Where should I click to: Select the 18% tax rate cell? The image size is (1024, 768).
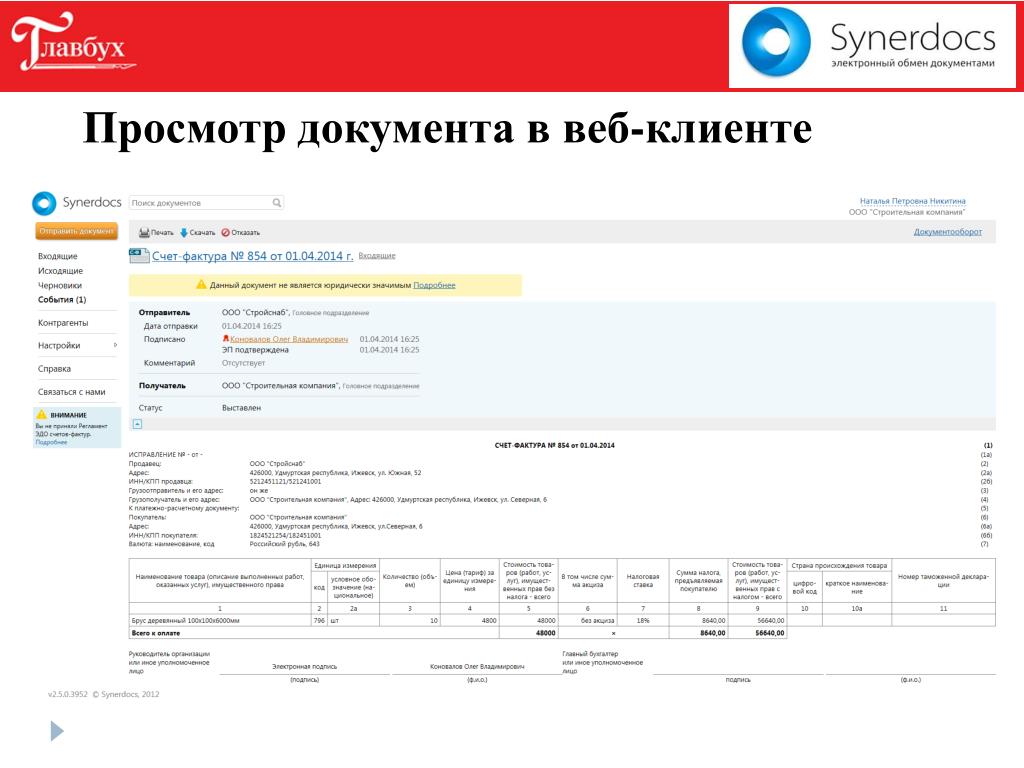point(643,620)
